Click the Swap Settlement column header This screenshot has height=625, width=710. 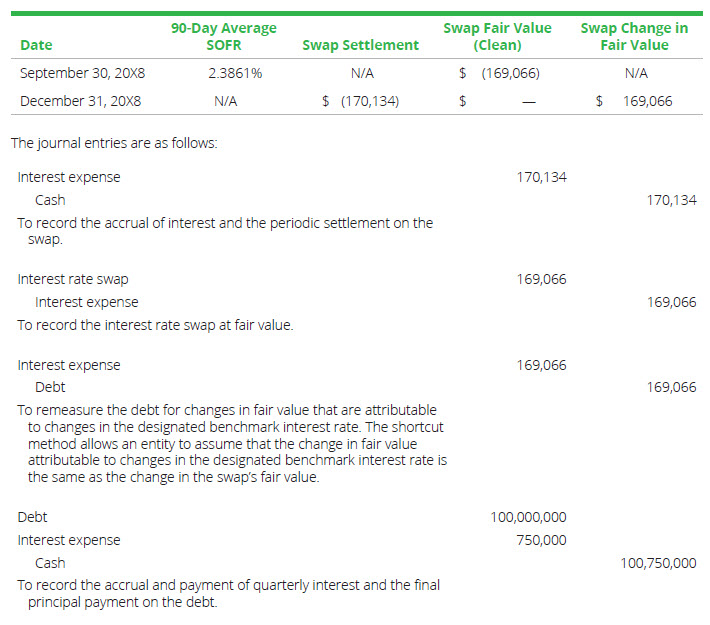pyautogui.click(x=360, y=45)
